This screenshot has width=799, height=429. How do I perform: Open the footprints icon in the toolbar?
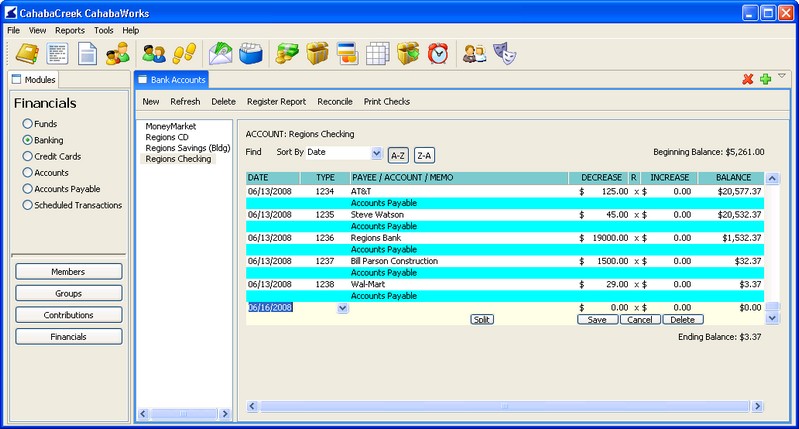(x=183, y=53)
